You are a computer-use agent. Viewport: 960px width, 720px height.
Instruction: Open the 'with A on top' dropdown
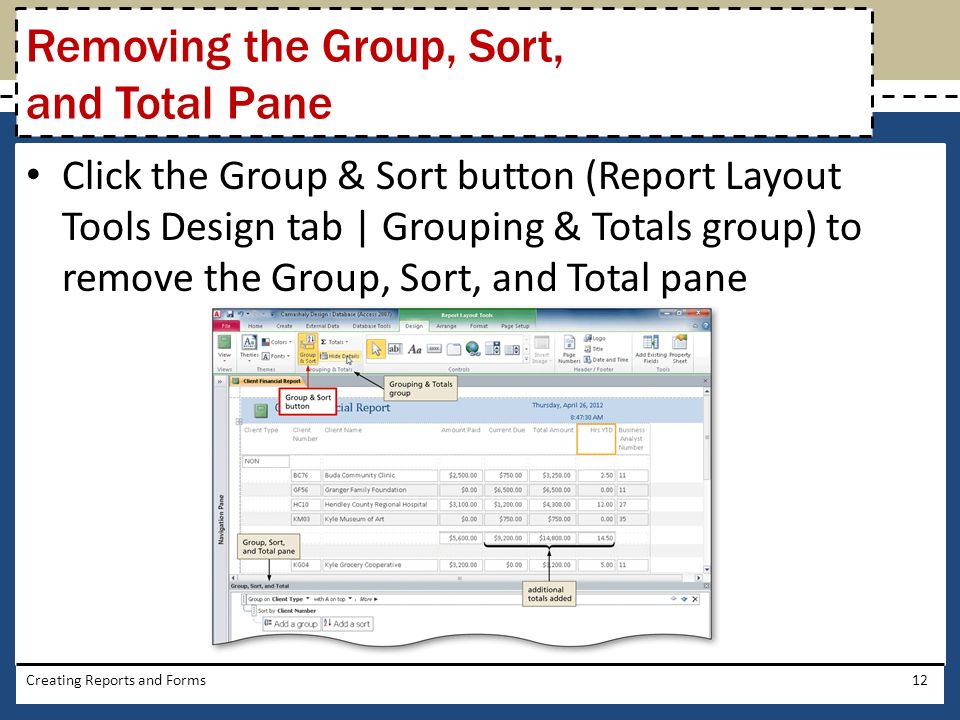pos(350,599)
